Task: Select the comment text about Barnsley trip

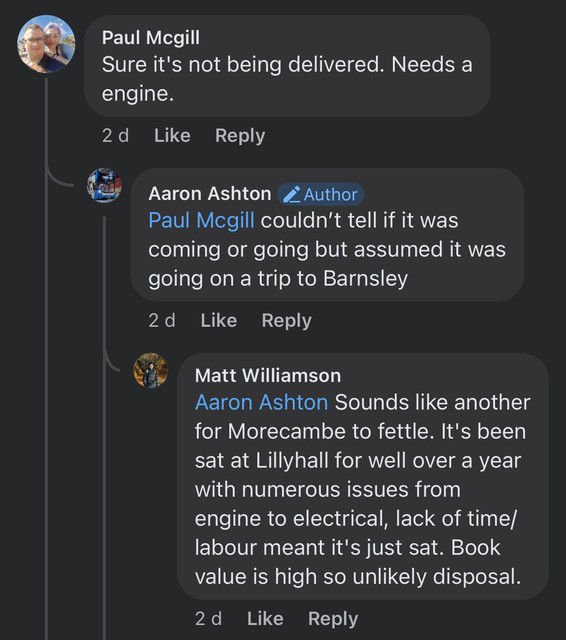Action: 327,249
